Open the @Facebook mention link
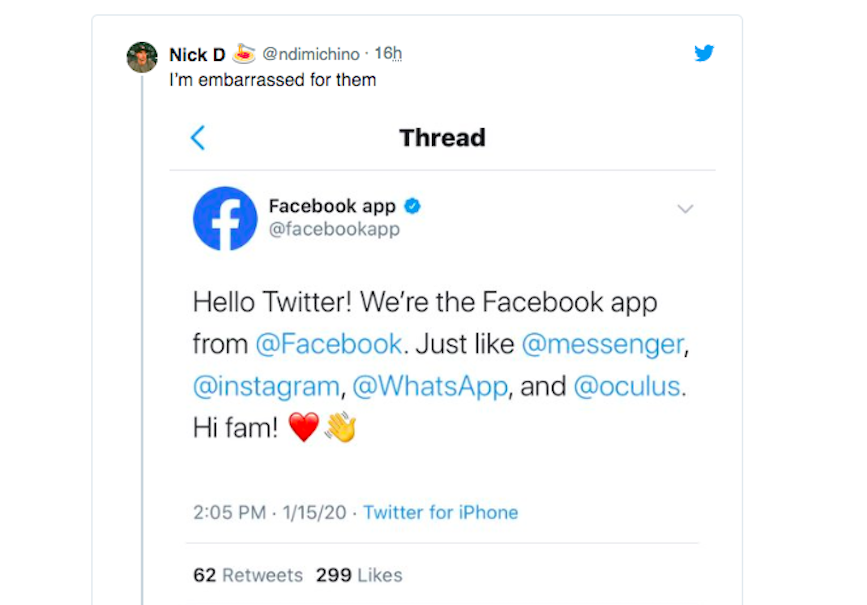Image resolution: width=867 pixels, height=605 pixels. [328, 344]
